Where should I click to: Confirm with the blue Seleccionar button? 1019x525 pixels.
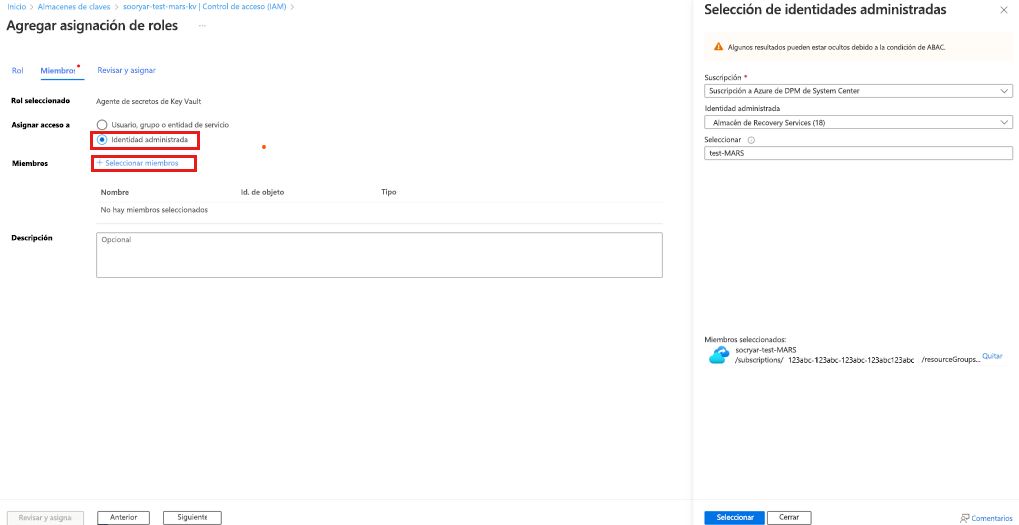[x=734, y=518]
